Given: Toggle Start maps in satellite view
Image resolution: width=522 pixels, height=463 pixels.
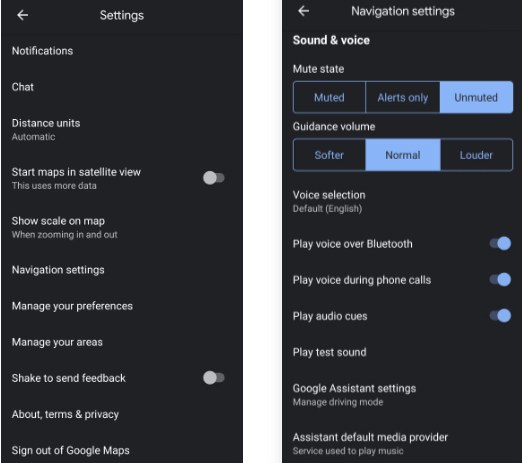Looking at the screenshot, I should (x=214, y=178).
